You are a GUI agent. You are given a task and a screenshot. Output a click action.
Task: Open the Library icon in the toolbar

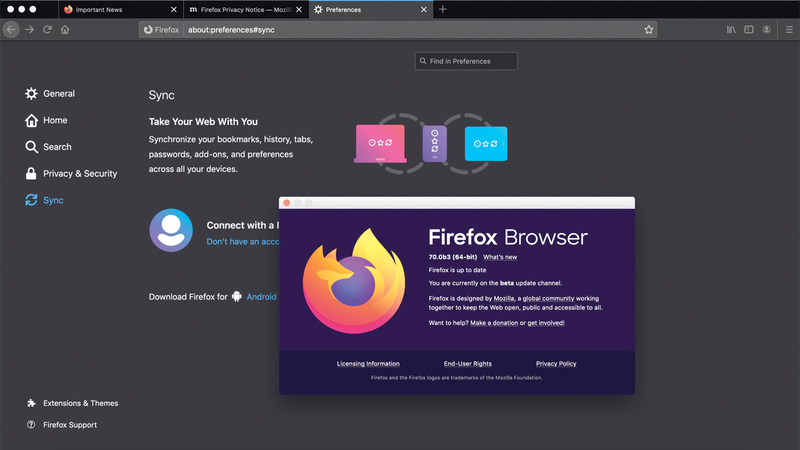(731, 30)
